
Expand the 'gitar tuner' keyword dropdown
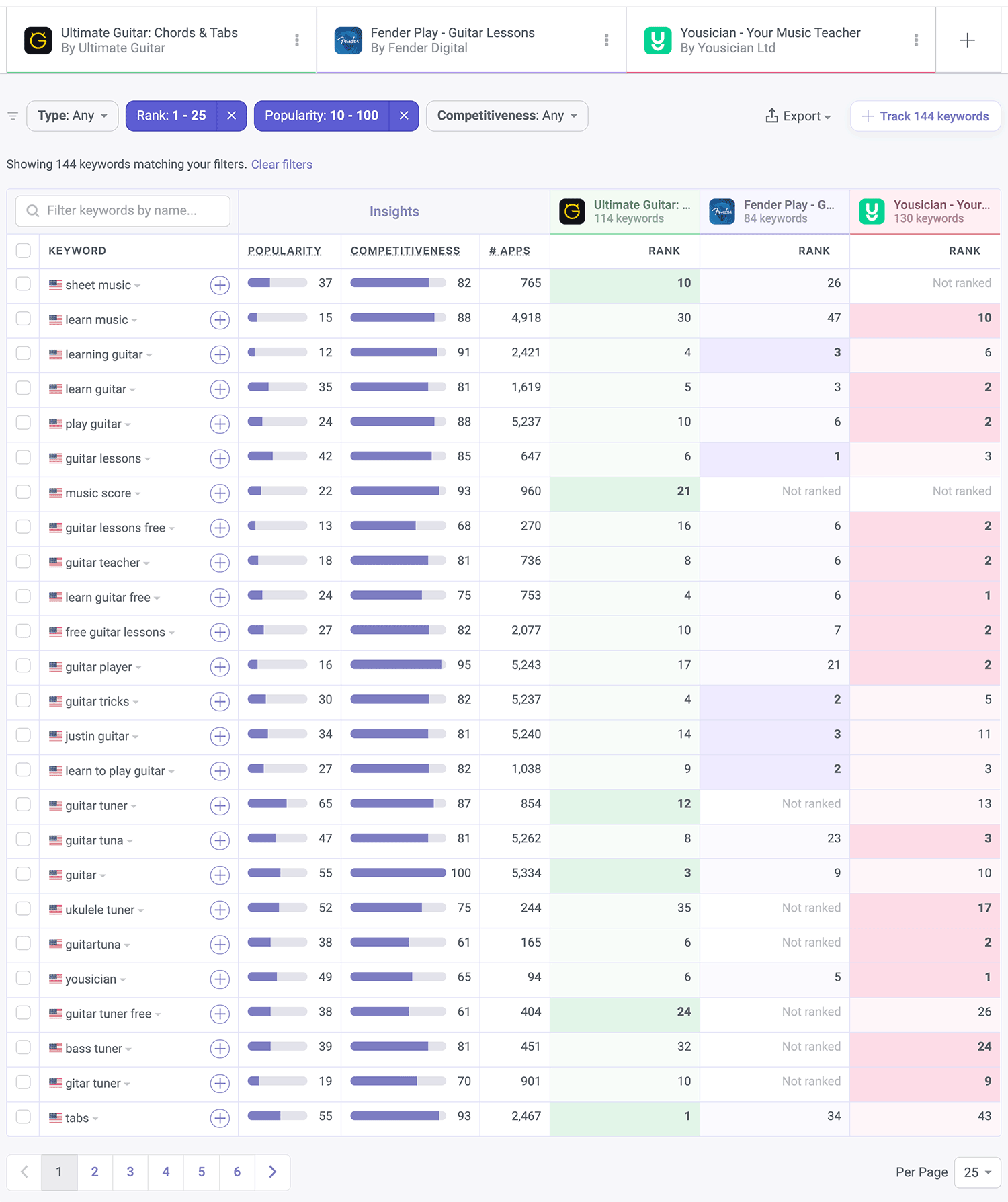(x=127, y=1084)
